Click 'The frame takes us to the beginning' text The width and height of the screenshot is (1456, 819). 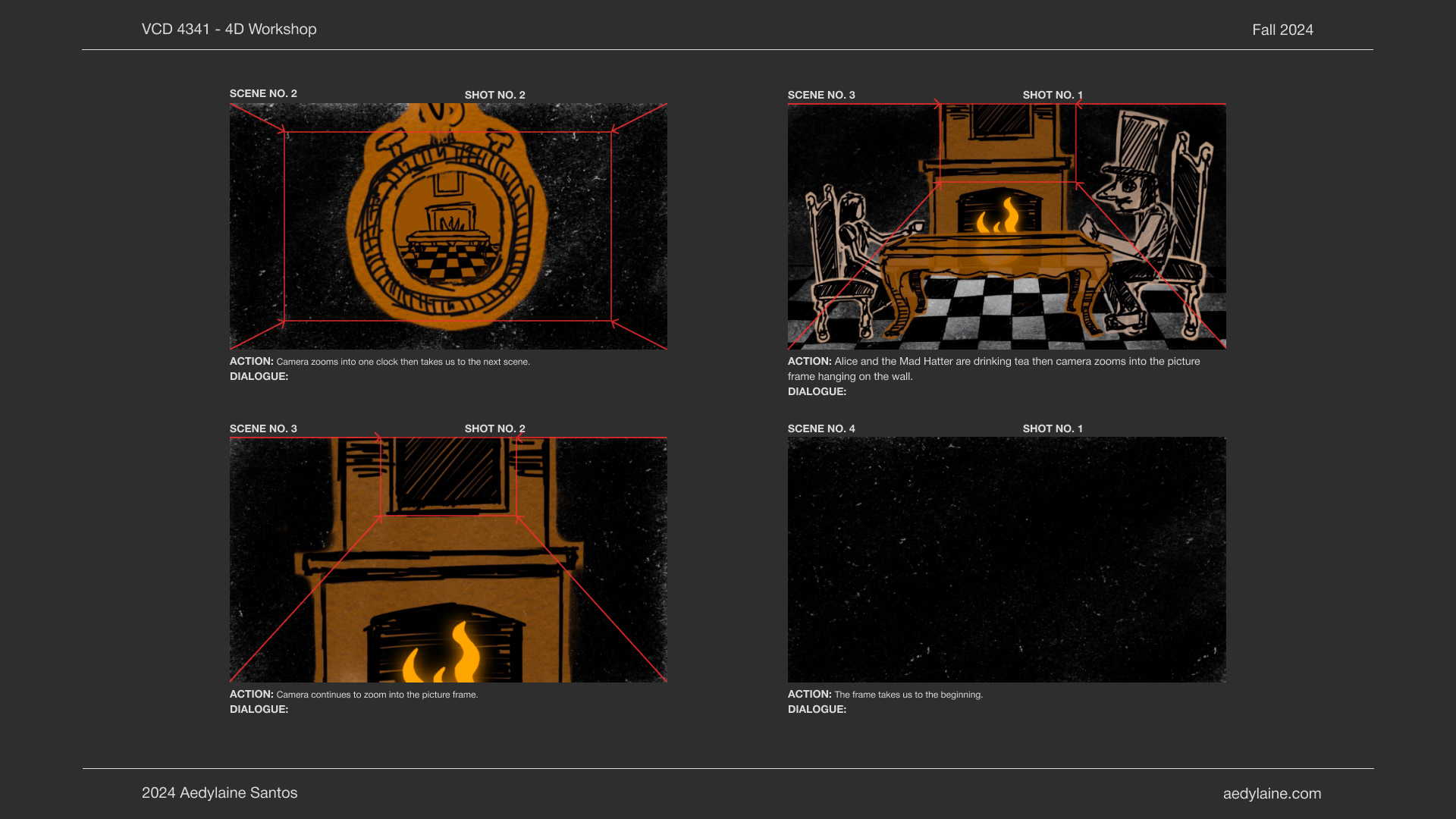click(x=908, y=695)
